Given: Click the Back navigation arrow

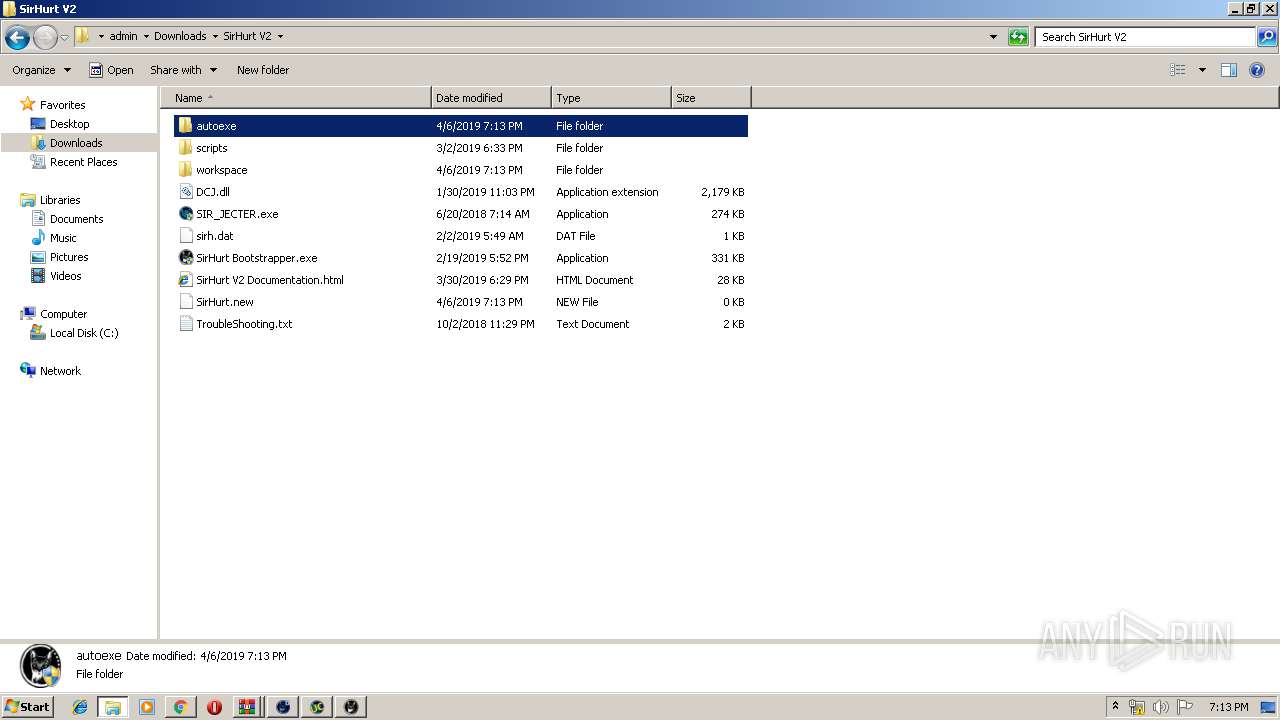Looking at the screenshot, I should [x=17, y=37].
